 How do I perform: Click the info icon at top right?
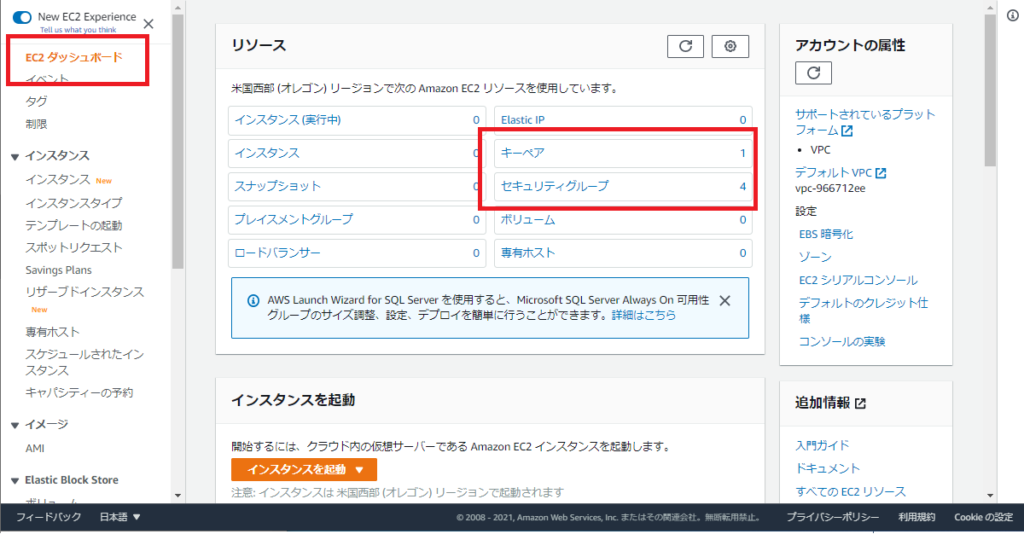click(1012, 16)
